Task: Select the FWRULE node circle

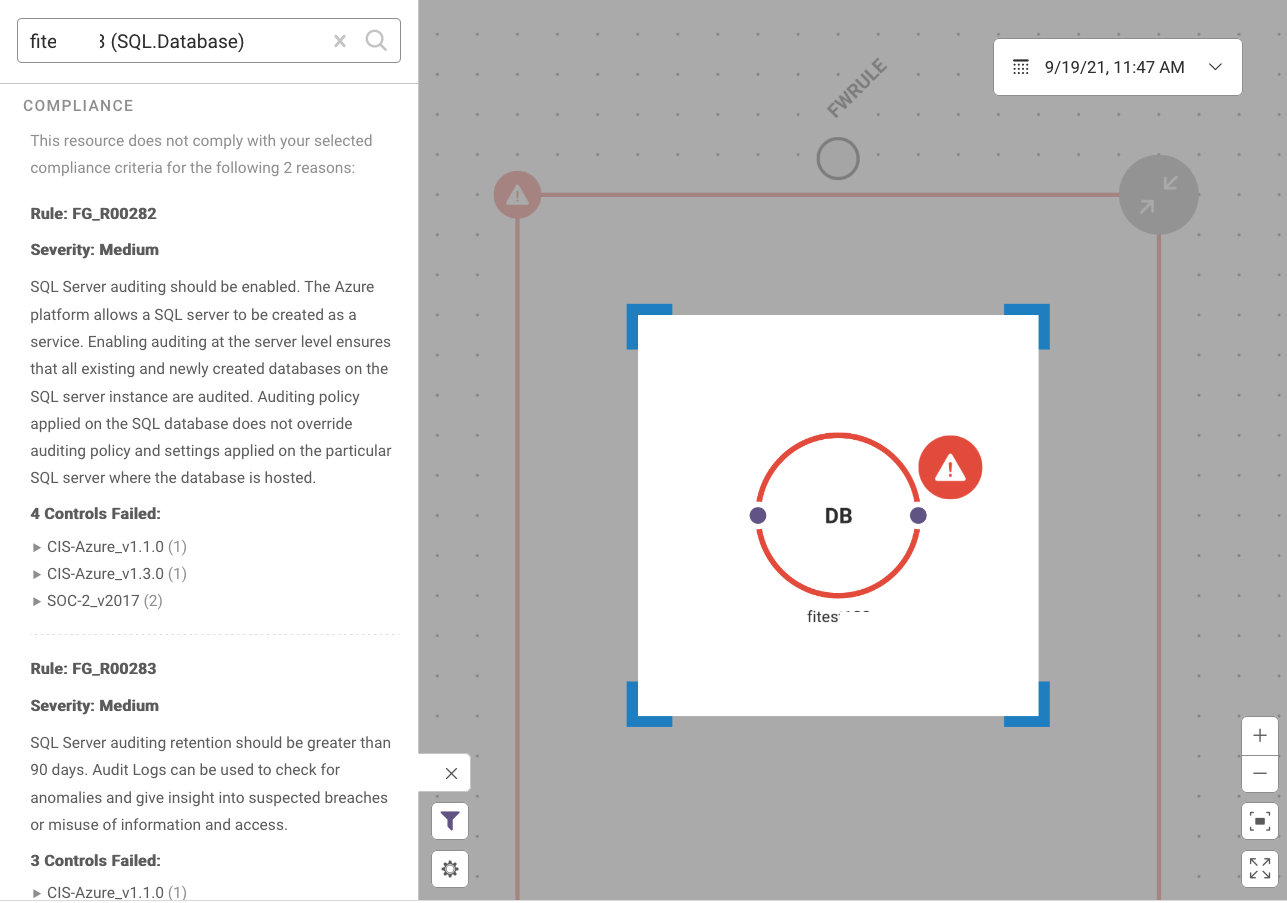Action: 838,158
